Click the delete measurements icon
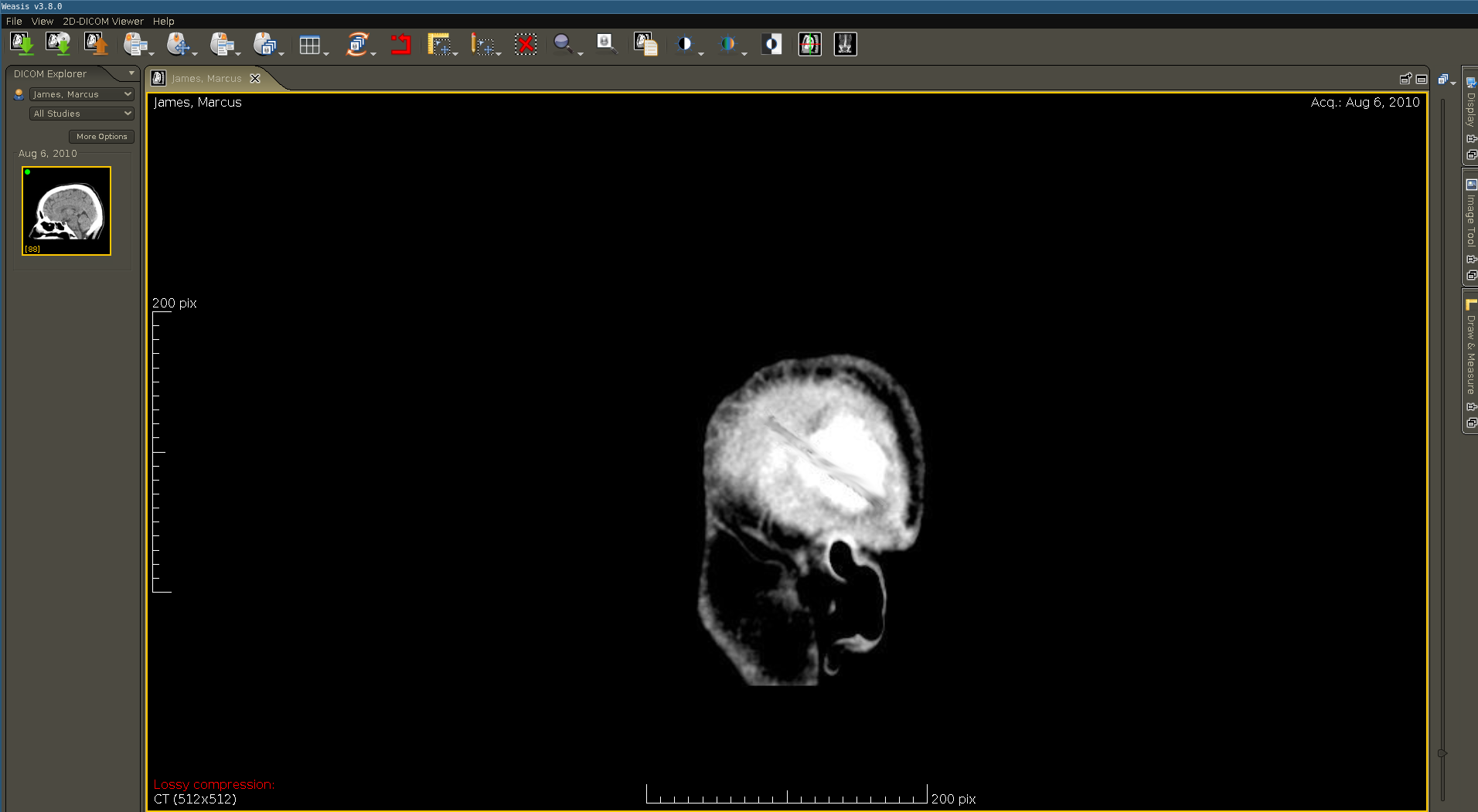The image size is (1478, 812). pos(526,44)
